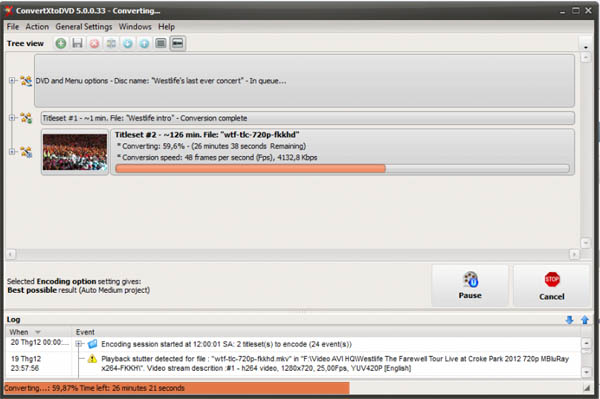Click the green Add file icon
This screenshot has width=600, height=399.
coord(61,43)
